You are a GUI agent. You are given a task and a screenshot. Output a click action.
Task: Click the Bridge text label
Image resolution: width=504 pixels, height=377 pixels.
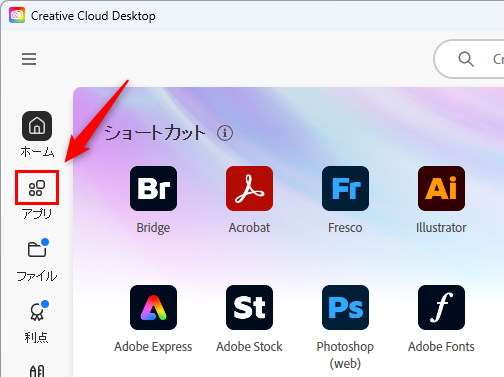[153, 228]
